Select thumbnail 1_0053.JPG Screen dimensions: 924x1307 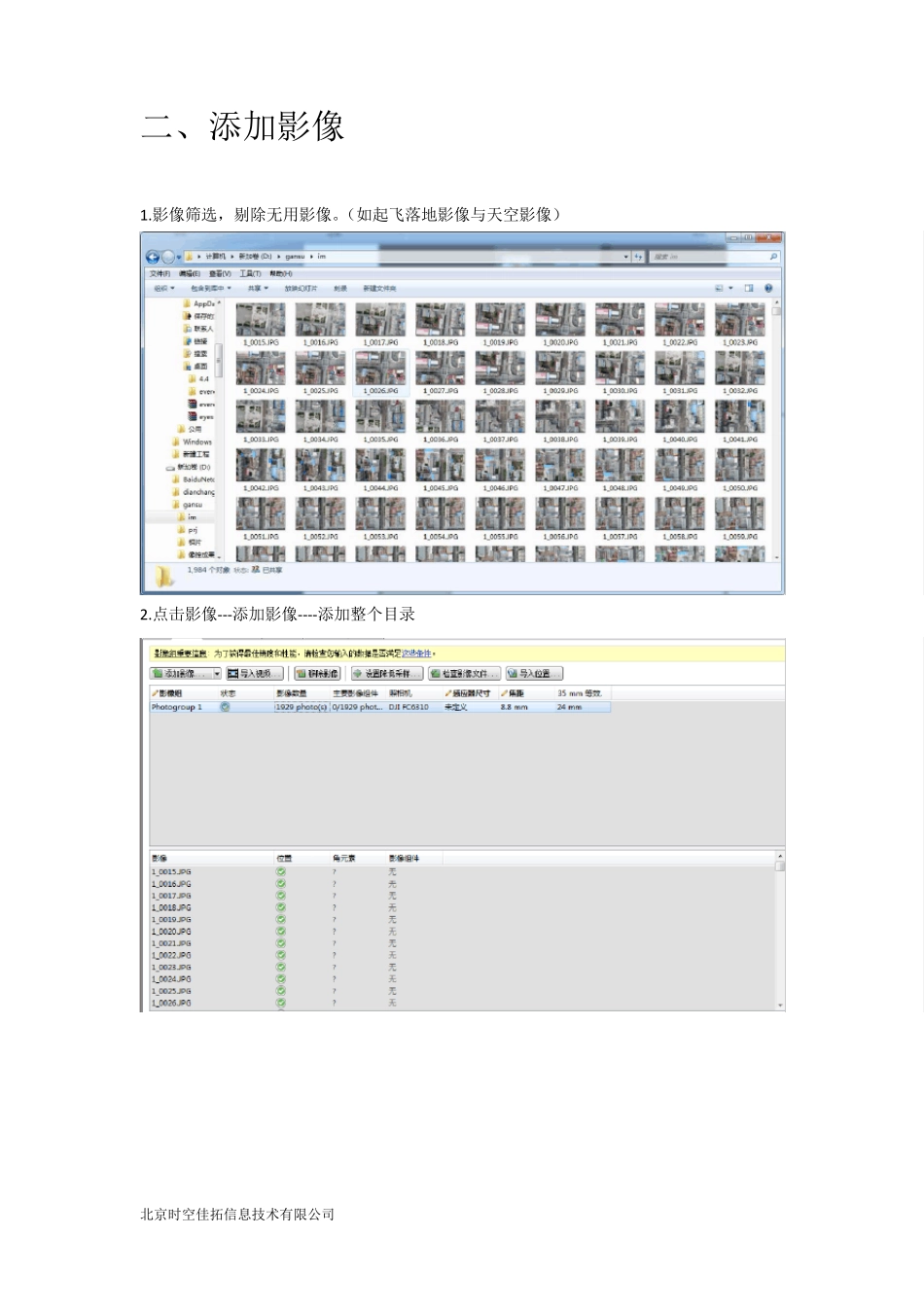pos(380,519)
